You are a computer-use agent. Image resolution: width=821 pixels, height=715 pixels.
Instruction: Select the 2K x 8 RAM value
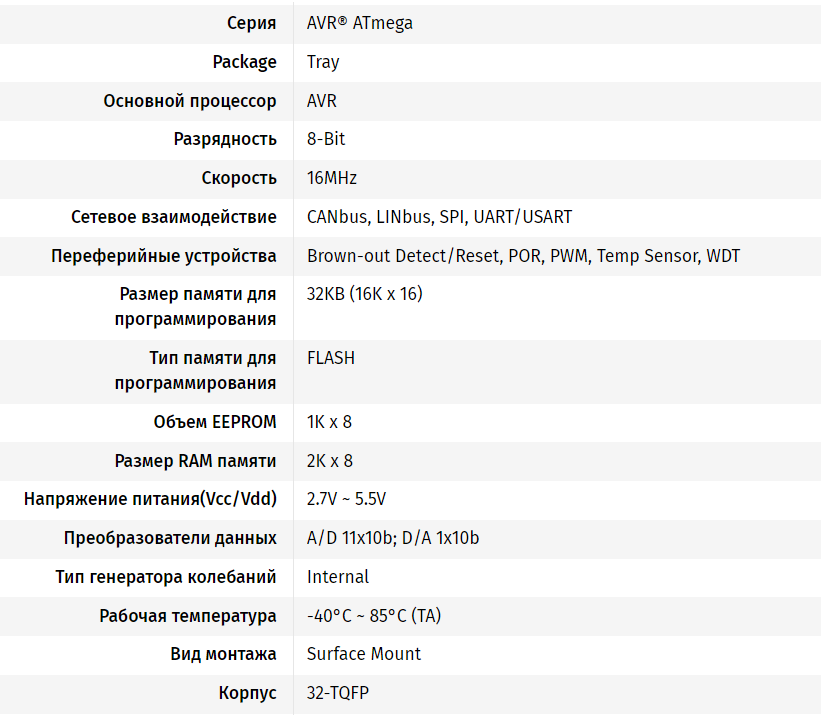pyautogui.click(x=330, y=461)
